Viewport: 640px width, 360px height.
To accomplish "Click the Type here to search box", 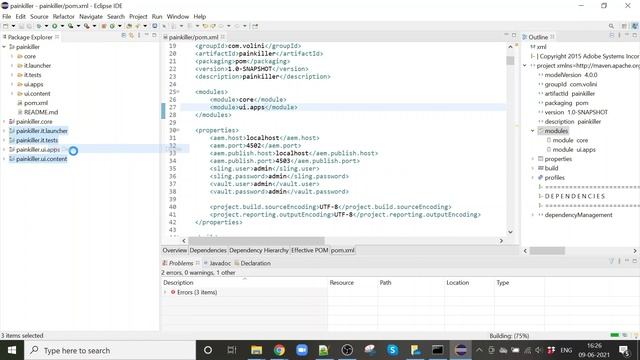I will 110,350.
